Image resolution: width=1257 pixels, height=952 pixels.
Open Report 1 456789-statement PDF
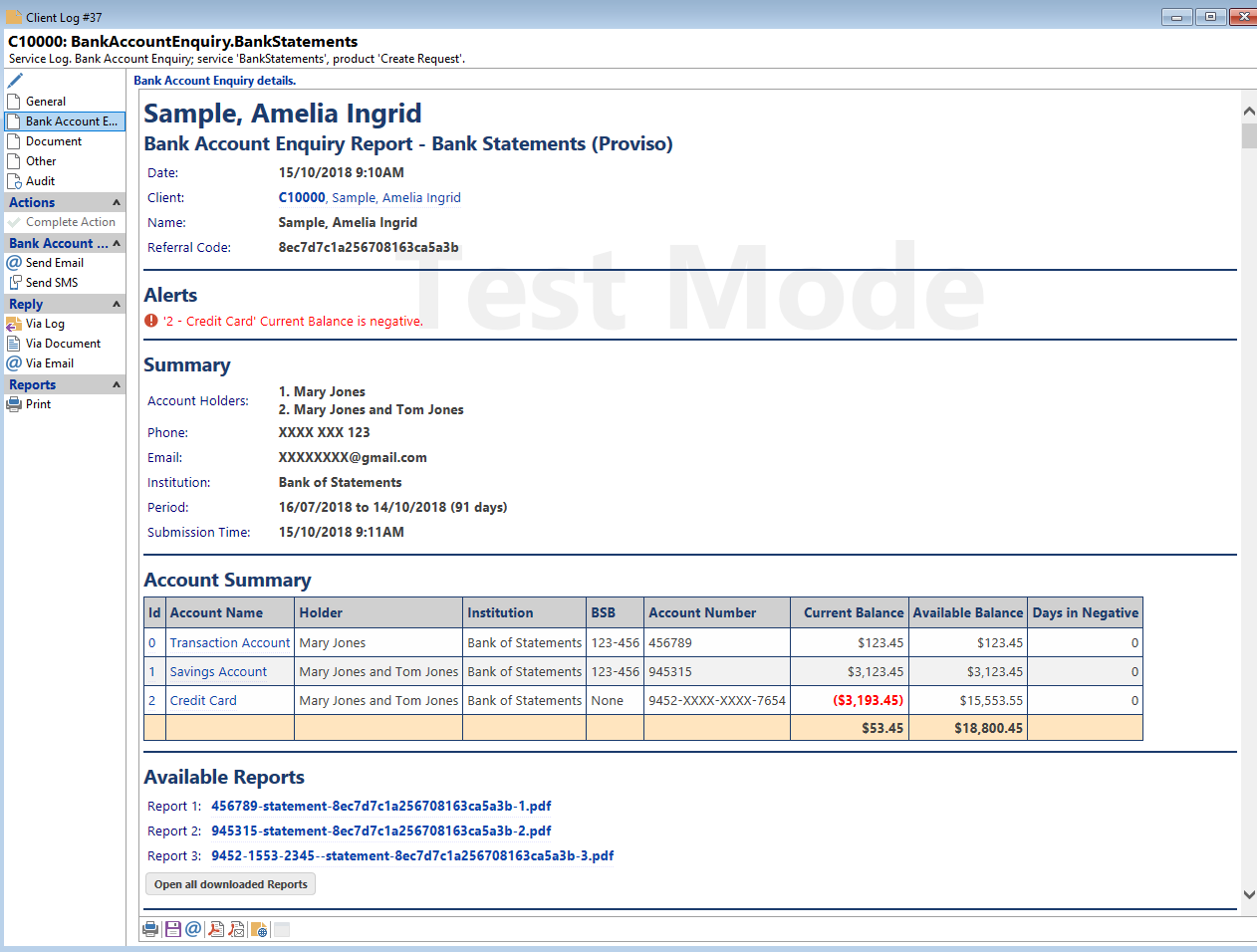(x=380, y=806)
